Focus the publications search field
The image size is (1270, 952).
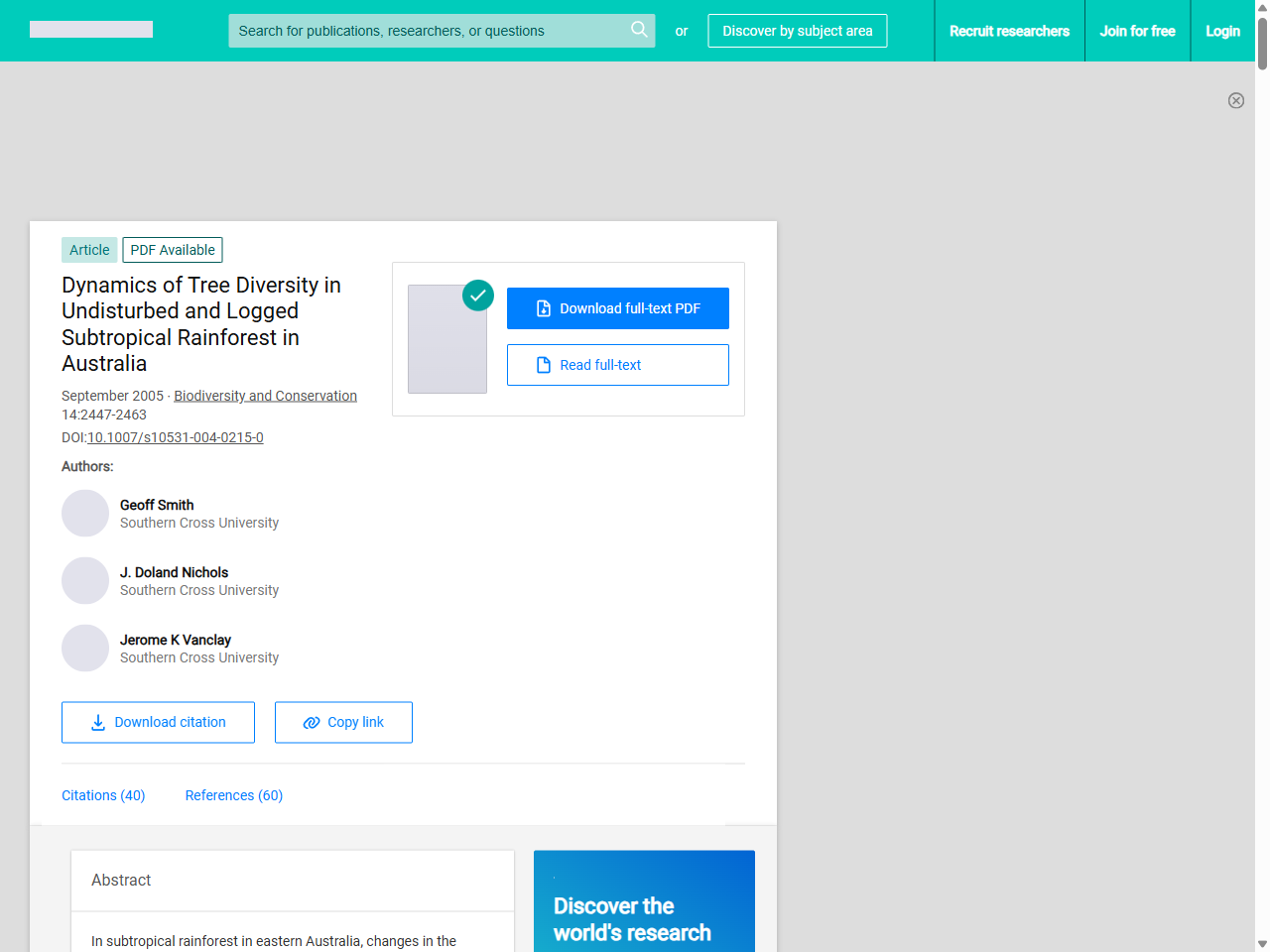427,31
